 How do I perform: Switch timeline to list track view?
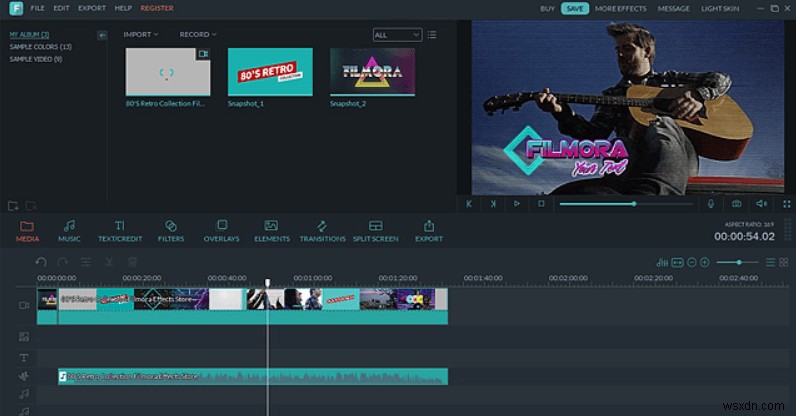770,263
